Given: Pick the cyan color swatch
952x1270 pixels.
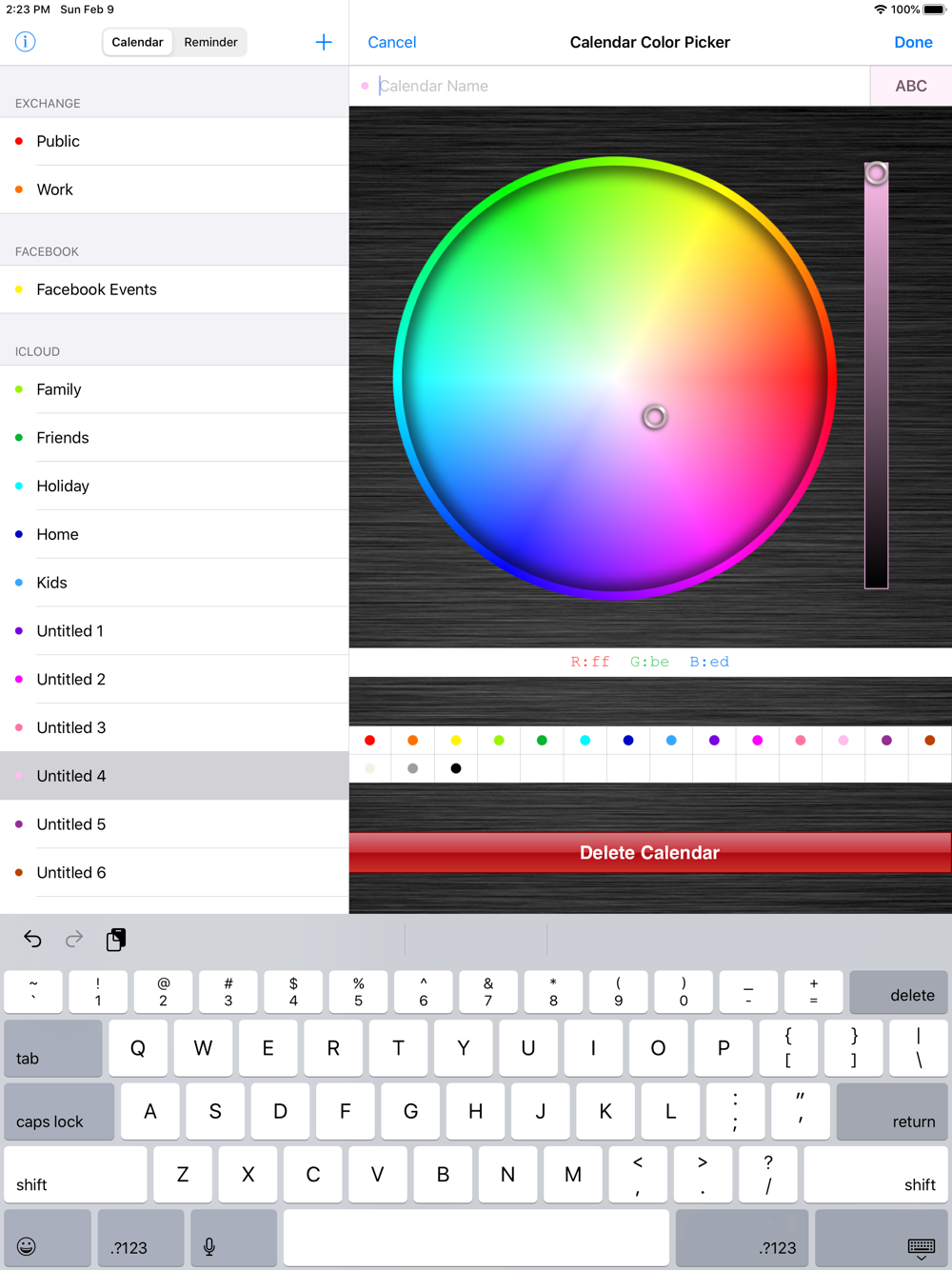Looking at the screenshot, I should (x=585, y=741).
